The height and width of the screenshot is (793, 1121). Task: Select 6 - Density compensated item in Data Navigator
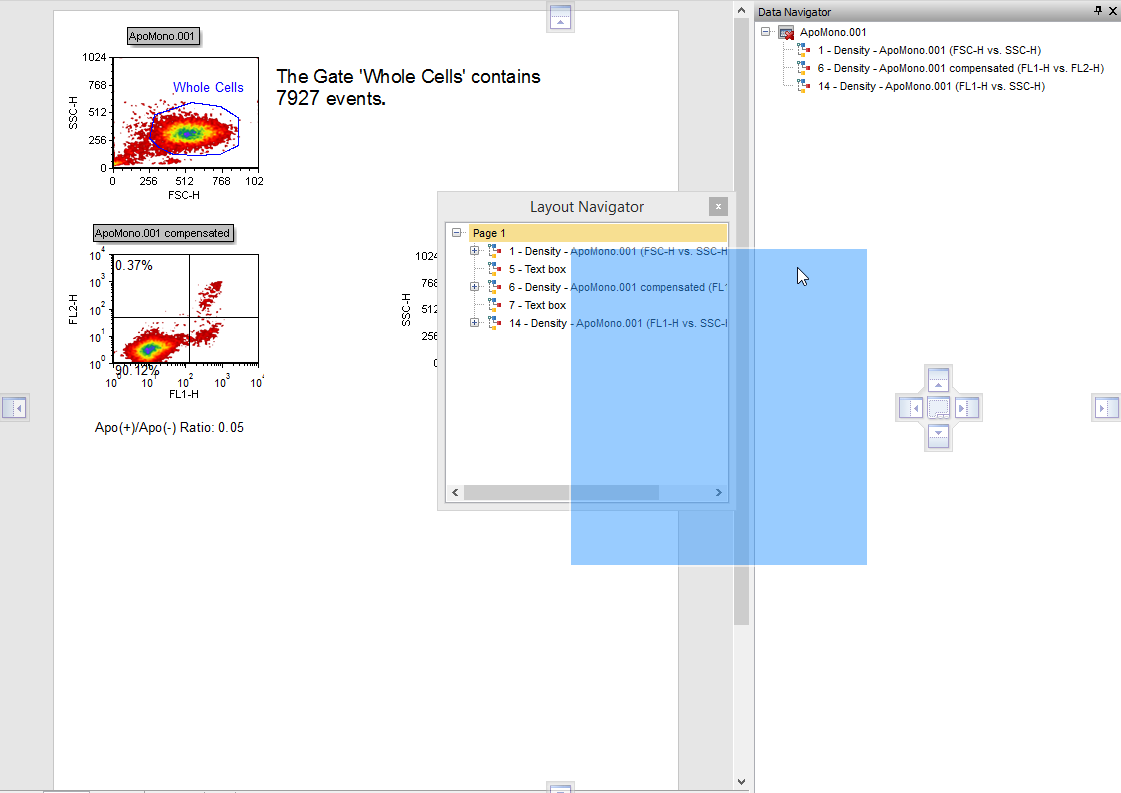click(960, 68)
